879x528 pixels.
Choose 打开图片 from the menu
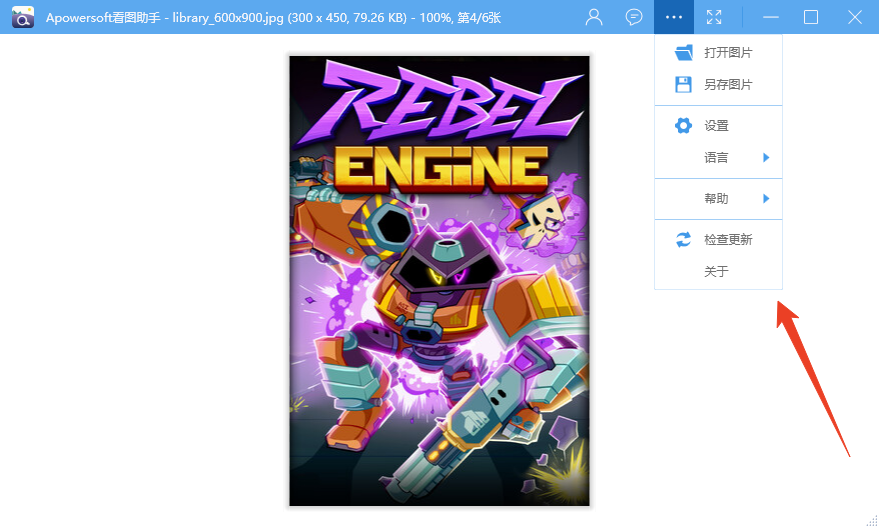click(x=728, y=52)
